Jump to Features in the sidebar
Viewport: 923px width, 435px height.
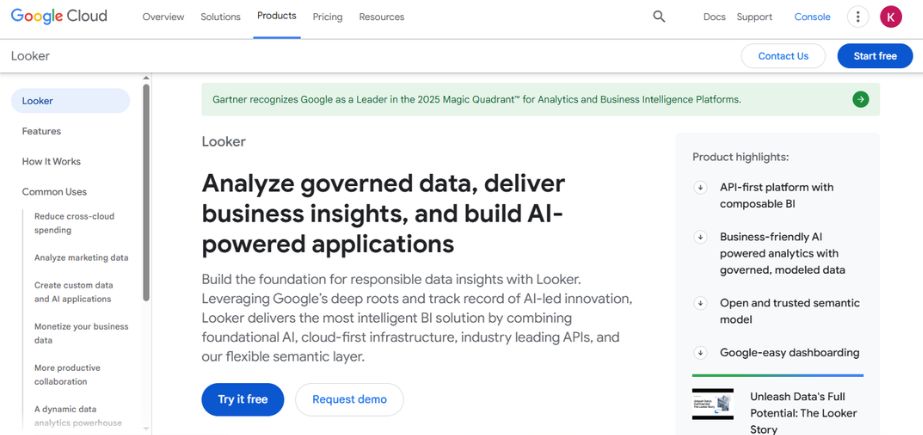[41, 131]
